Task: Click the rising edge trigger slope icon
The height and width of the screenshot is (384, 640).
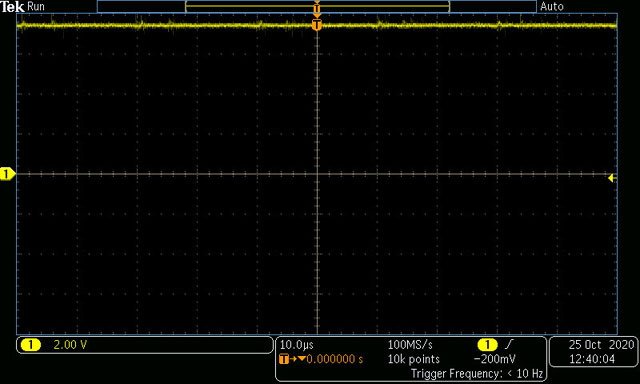Action: 509,345
